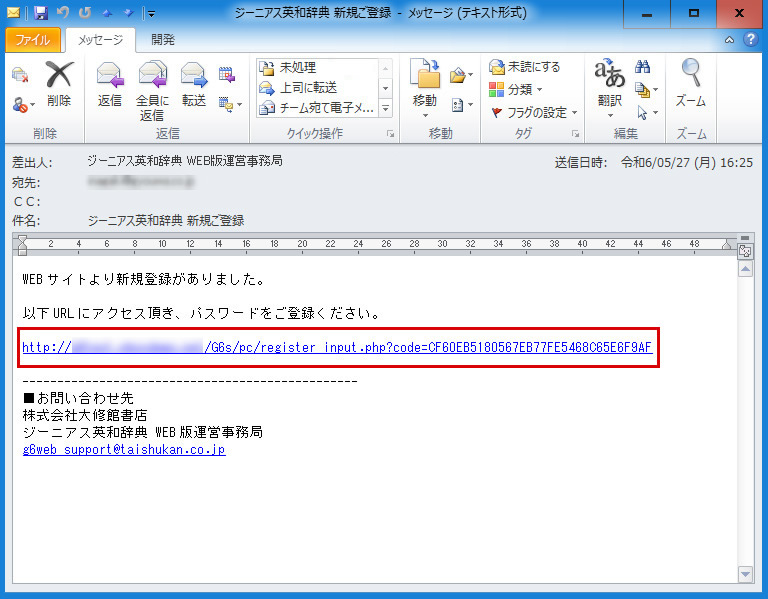Open the ファイル (File) tab
768x599 pixels.
coord(33,40)
